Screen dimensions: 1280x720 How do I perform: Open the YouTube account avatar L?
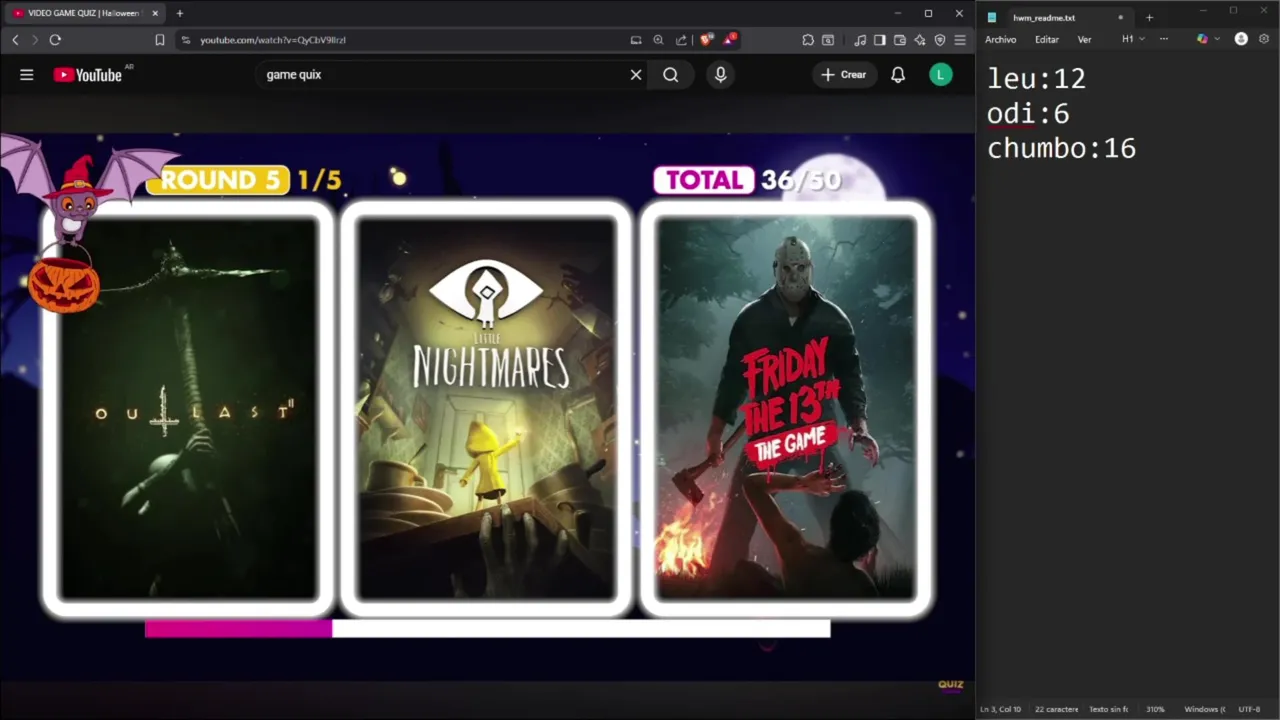[x=941, y=75]
